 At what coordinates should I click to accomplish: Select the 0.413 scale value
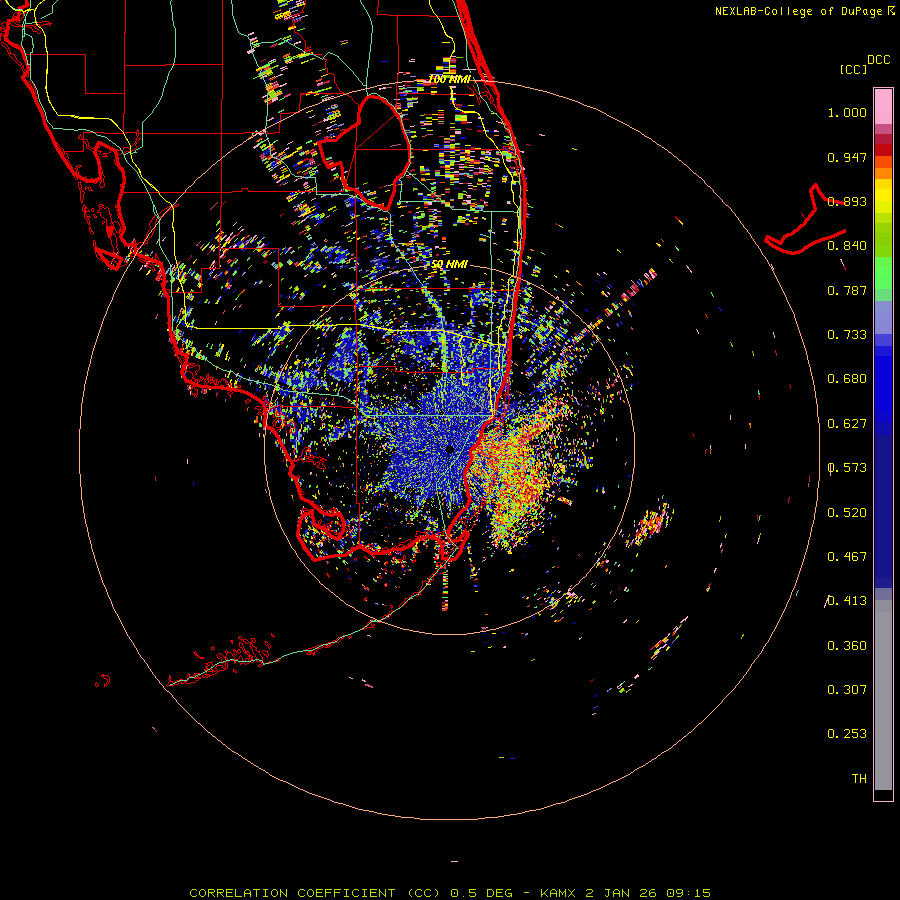coord(847,601)
